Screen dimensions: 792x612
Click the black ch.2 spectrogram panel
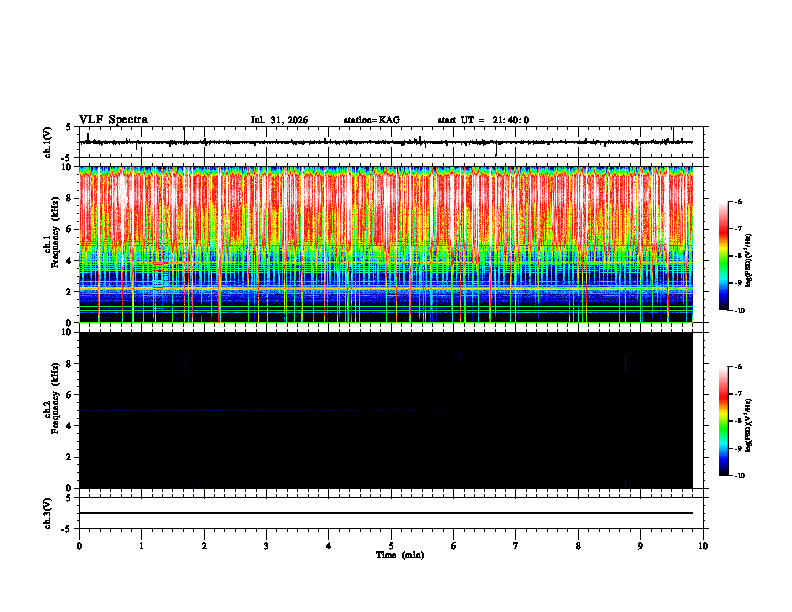click(x=386, y=410)
